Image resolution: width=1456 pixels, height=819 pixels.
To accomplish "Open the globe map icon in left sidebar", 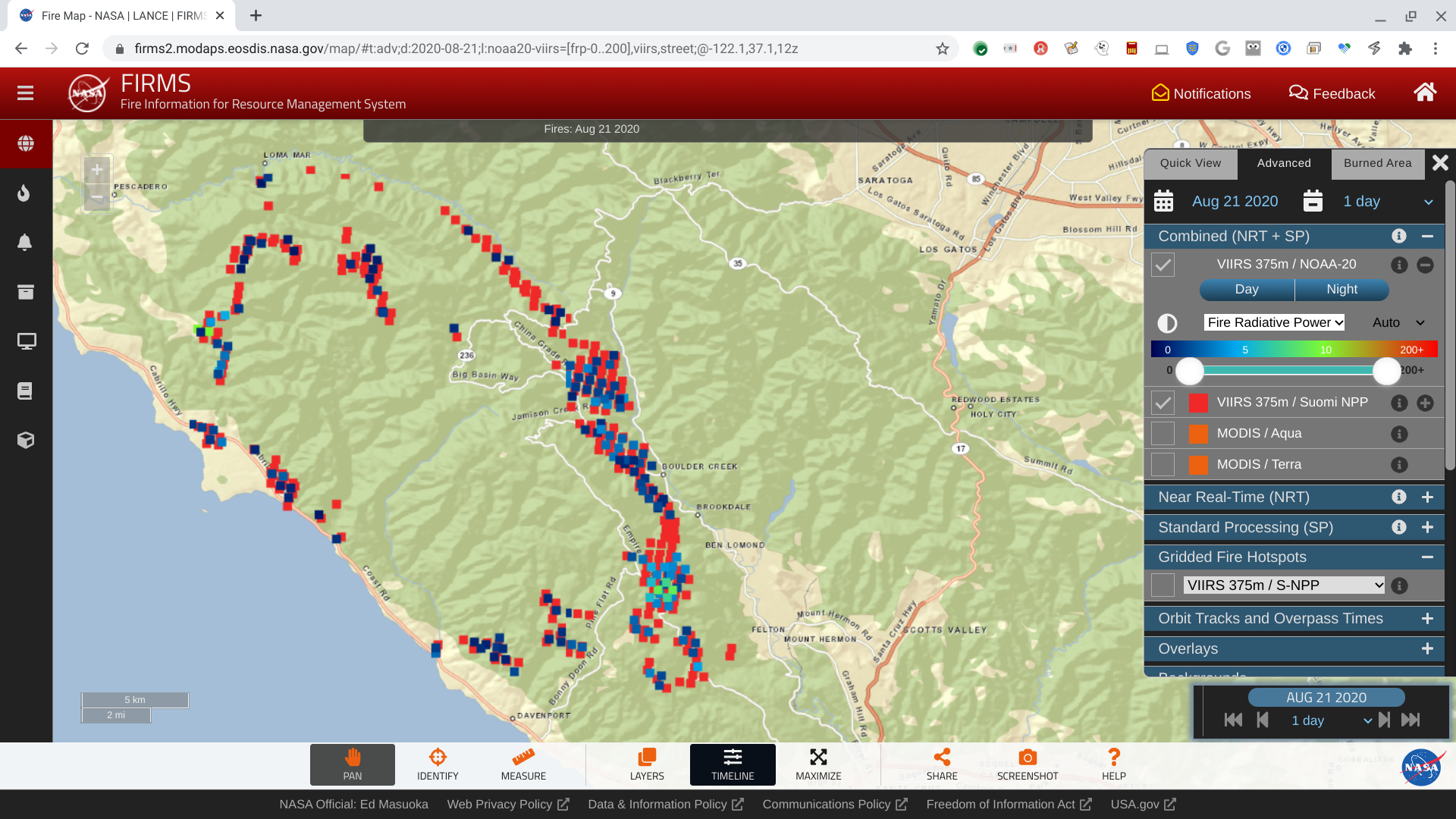I will (x=25, y=143).
